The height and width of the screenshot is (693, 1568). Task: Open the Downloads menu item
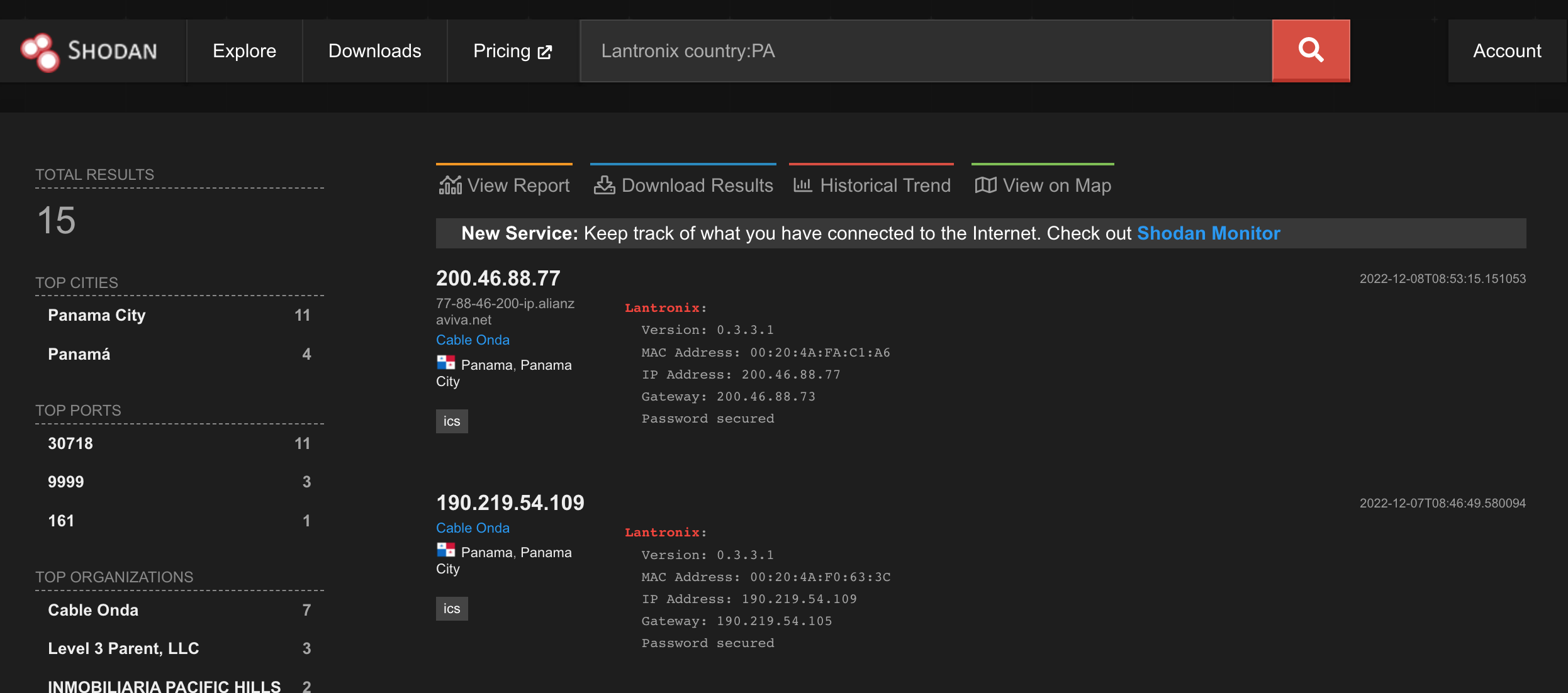coord(374,51)
